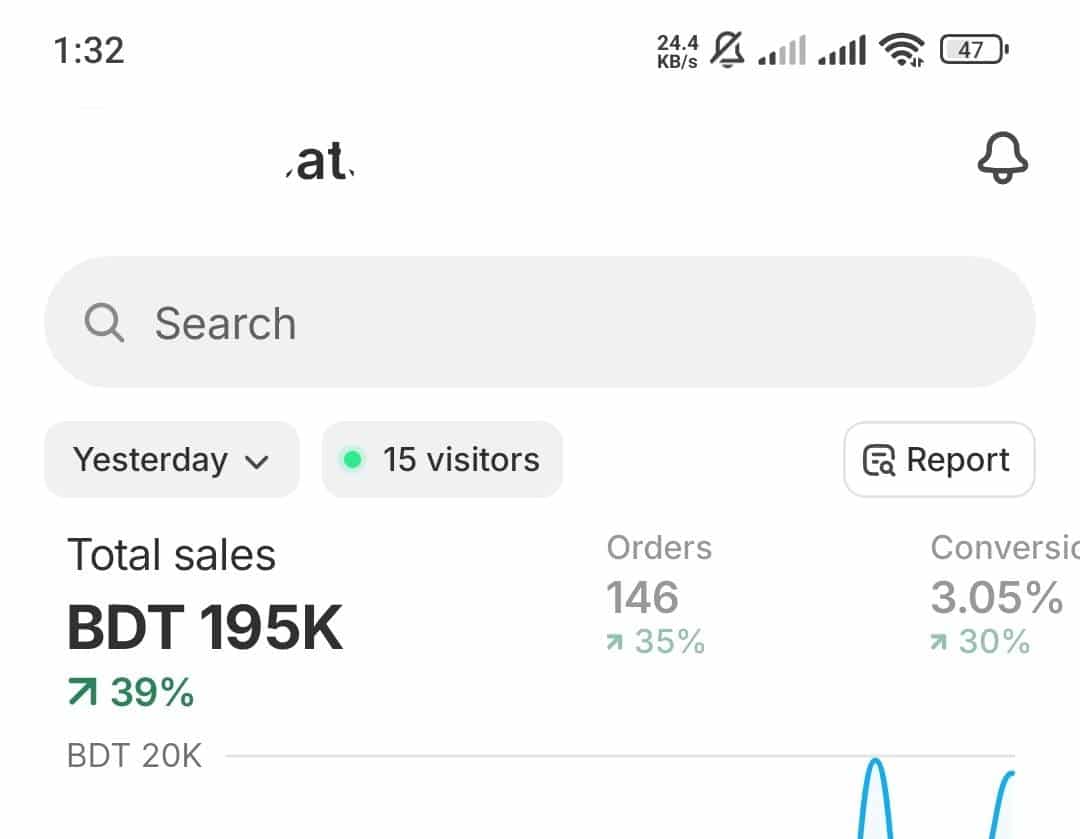This screenshot has height=839, width=1080.
Task: Open the Yesterday date range dropdown
Action: [x=172, y=459]
